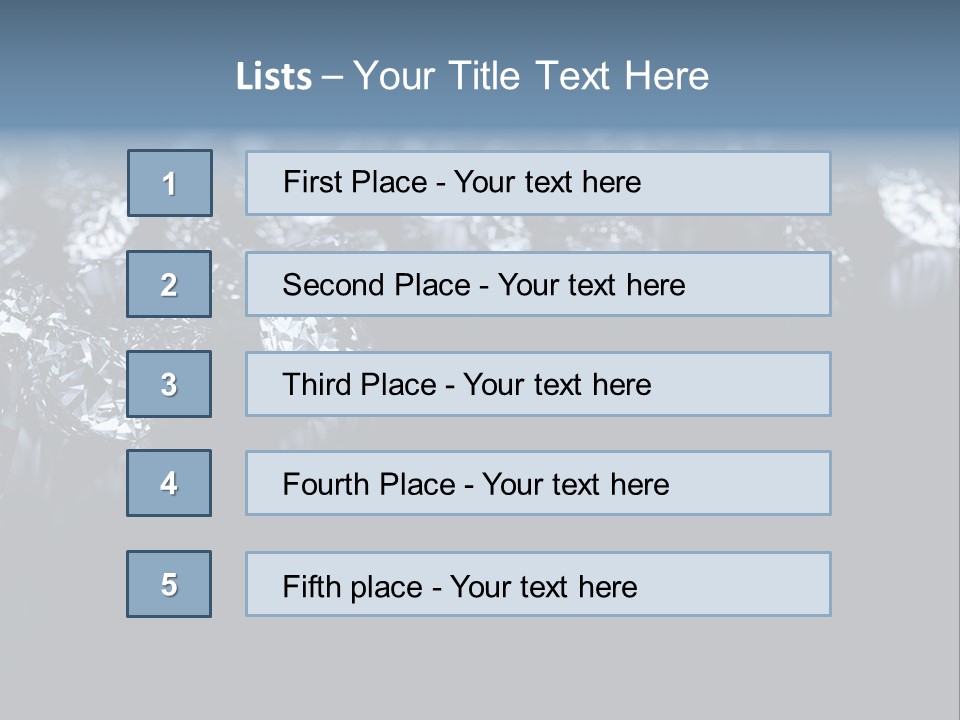Select the box numbered 3
This screenshot has height=720, width=960.
169,384
